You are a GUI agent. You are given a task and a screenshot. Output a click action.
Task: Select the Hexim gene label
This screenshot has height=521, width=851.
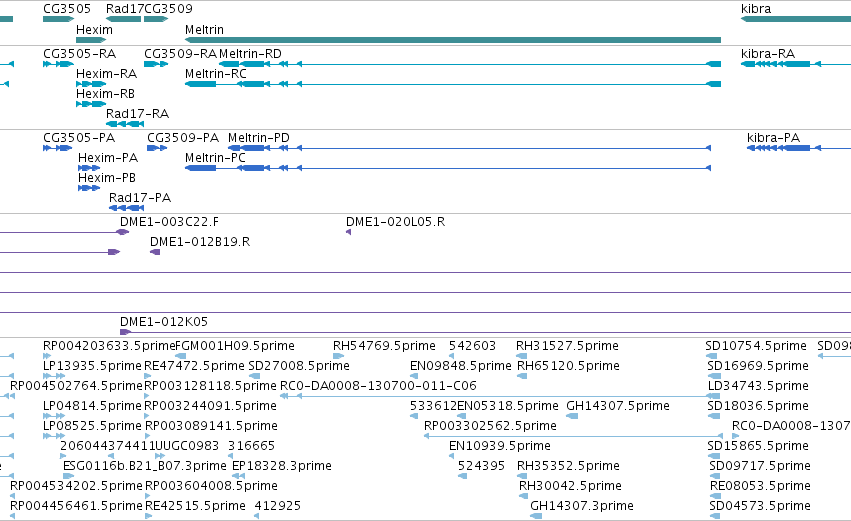point(94,30)
